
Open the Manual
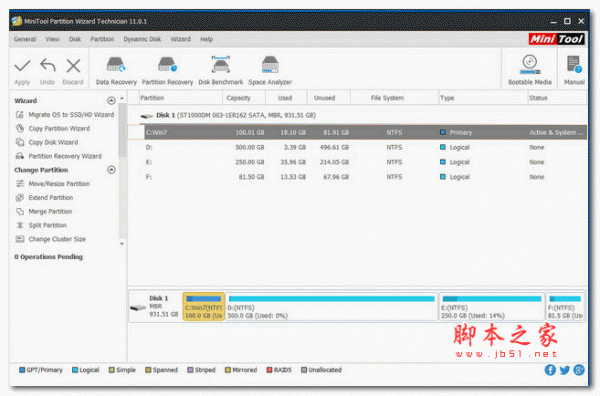click(574, 70)
